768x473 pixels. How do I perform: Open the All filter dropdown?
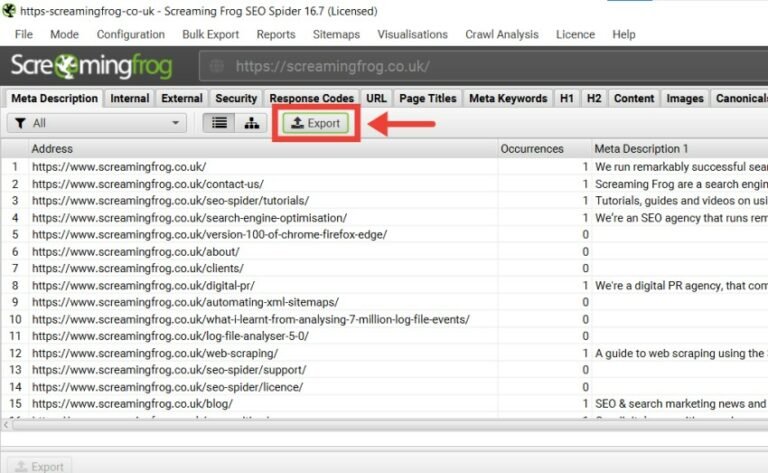pyautogui.click(x=96, y=123)
